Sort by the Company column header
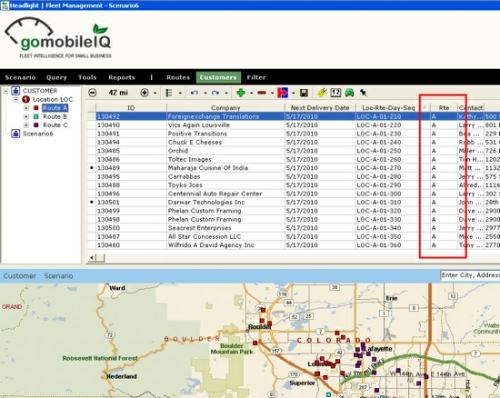 click(x=225, y=108)
